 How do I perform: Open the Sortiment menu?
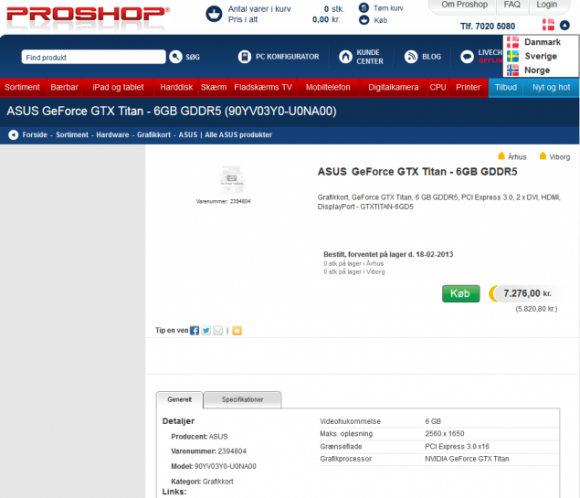(x=22, y=87)
